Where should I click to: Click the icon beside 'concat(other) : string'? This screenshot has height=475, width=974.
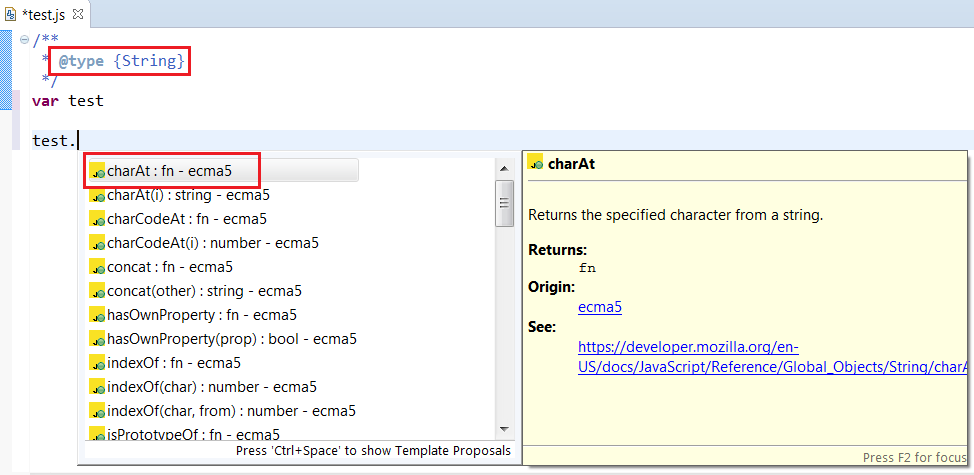97,291
